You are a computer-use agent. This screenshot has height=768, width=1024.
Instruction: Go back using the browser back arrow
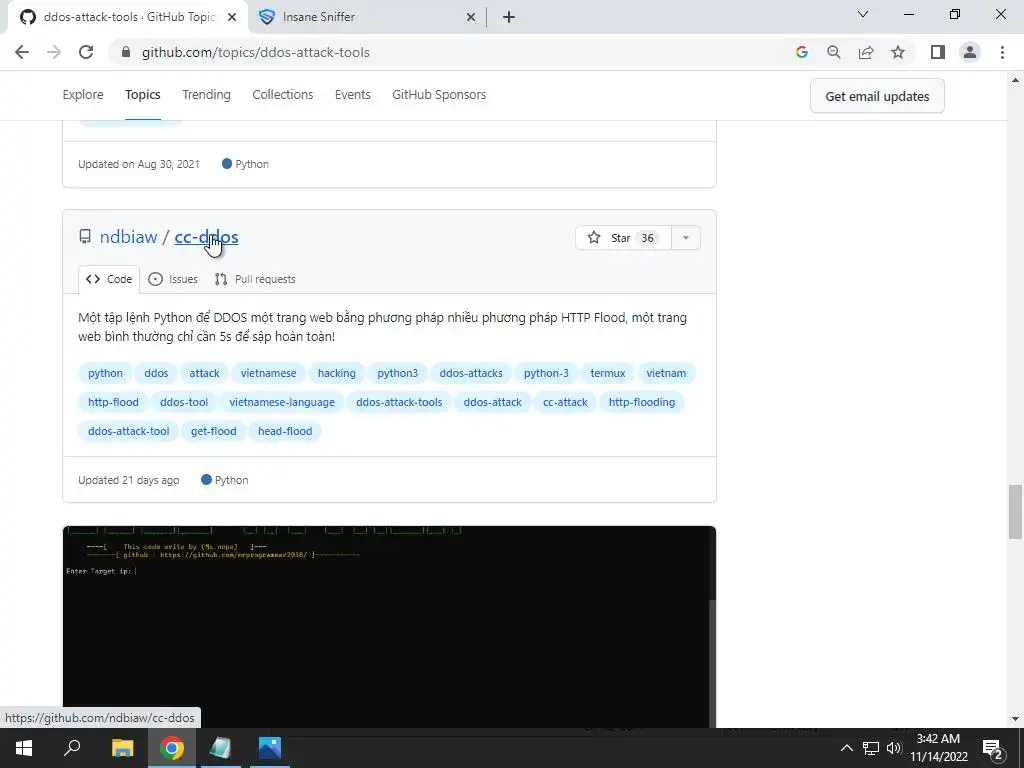click(22, 52)
